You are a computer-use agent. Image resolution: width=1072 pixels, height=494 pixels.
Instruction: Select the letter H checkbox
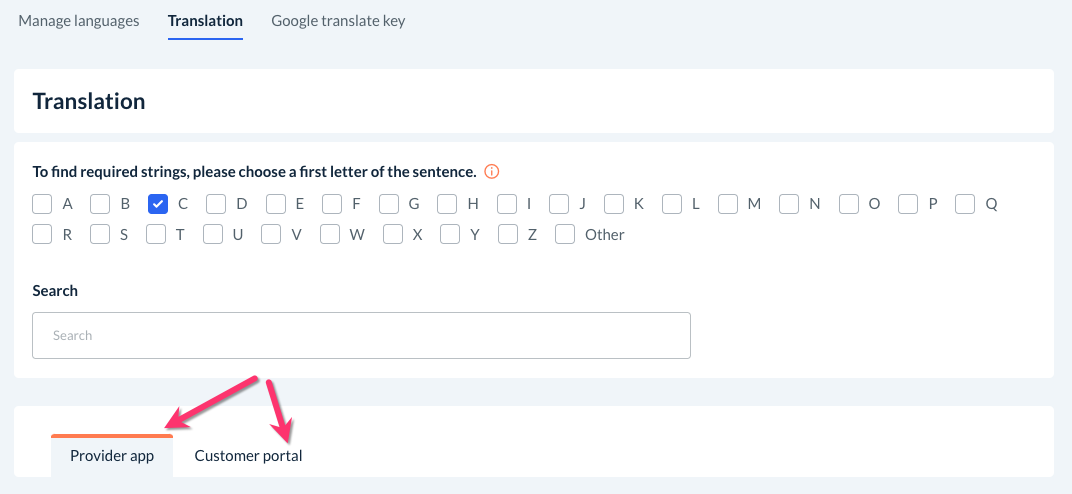448,204
